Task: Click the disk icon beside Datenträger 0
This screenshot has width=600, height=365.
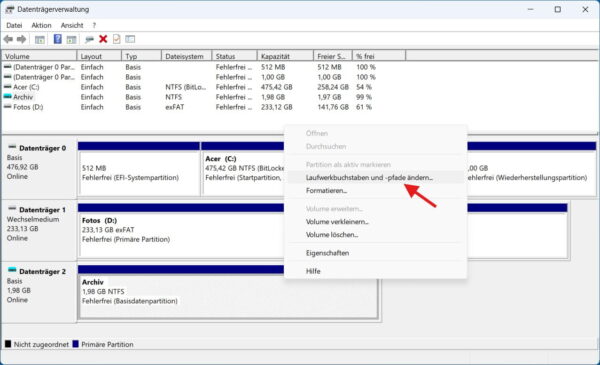Action: [x=12, y=147]
